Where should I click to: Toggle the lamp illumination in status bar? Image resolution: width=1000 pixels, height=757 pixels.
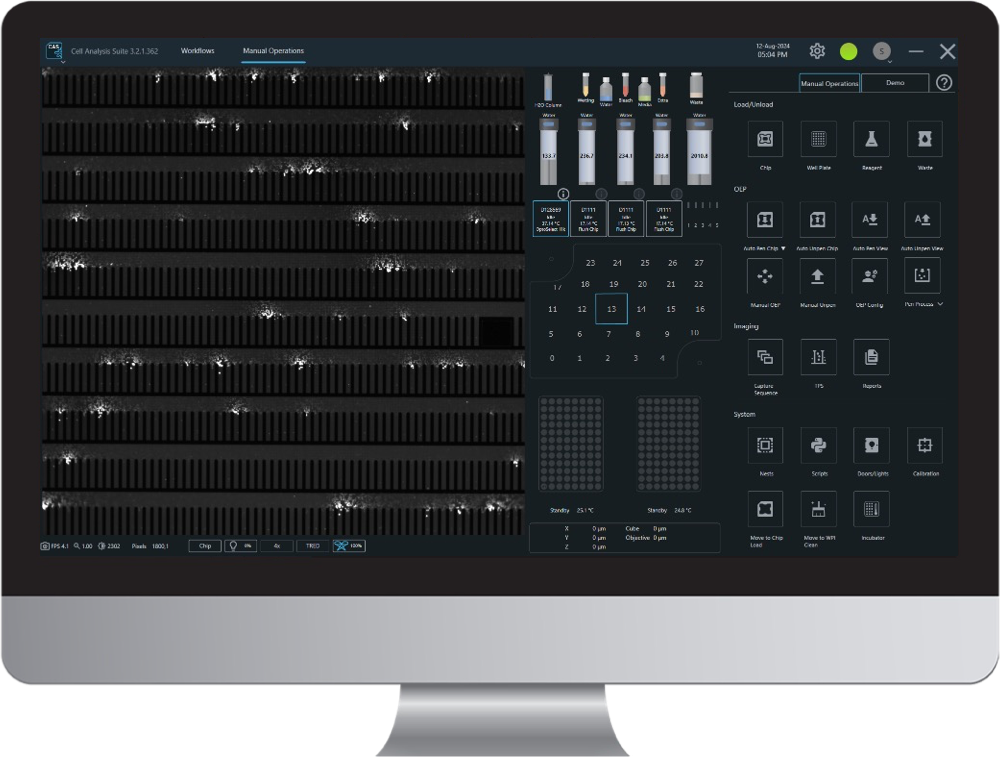(x=240, y=546)
